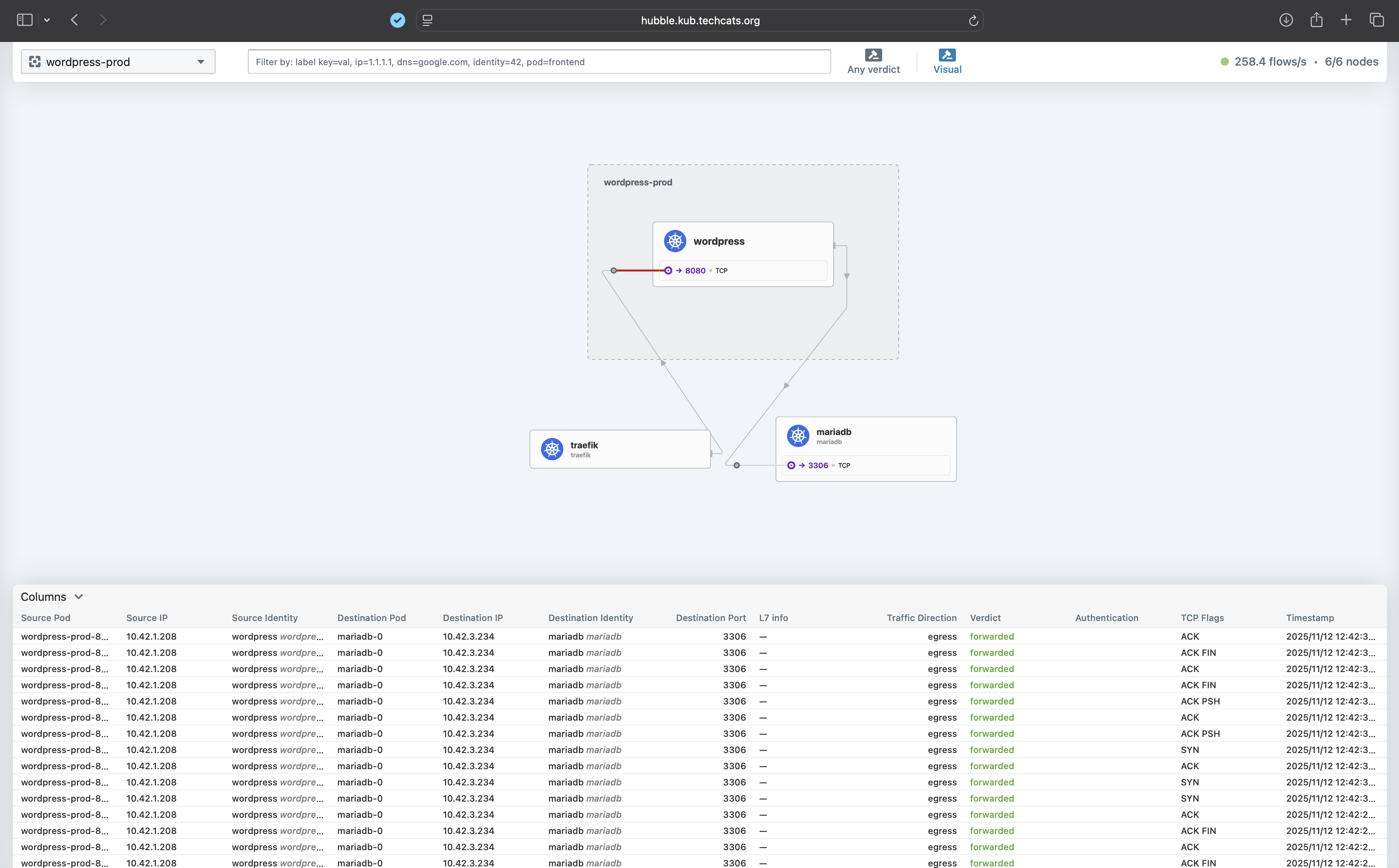Open the new tab plus icon
This screenshot has width=1399, height=868.
click(1346, 20)
